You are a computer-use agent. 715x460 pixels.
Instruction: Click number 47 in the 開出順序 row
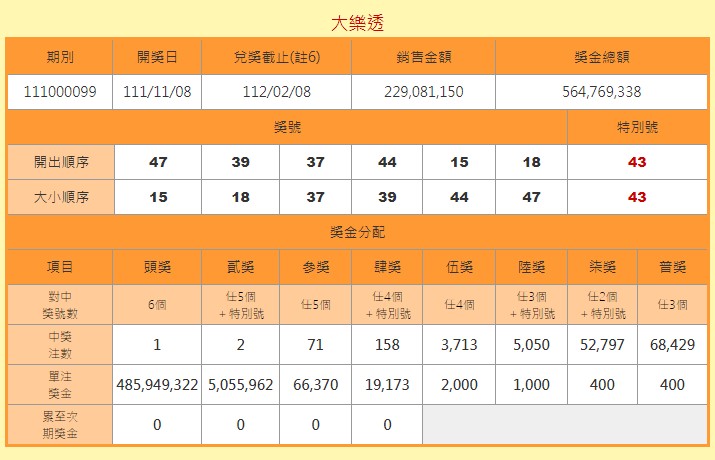tap(157, 162)
